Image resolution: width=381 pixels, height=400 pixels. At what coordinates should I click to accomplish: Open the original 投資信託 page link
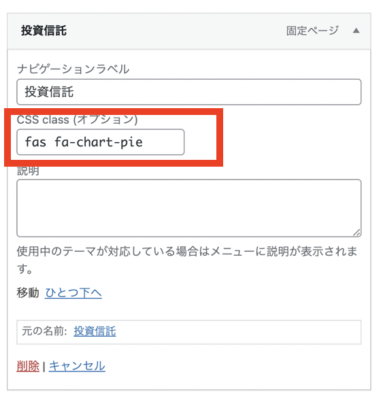point(95,331)
